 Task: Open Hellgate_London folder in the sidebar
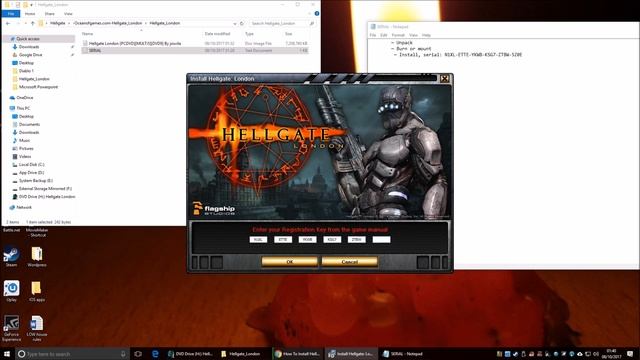pyautogui.click(x=34, y=79)
